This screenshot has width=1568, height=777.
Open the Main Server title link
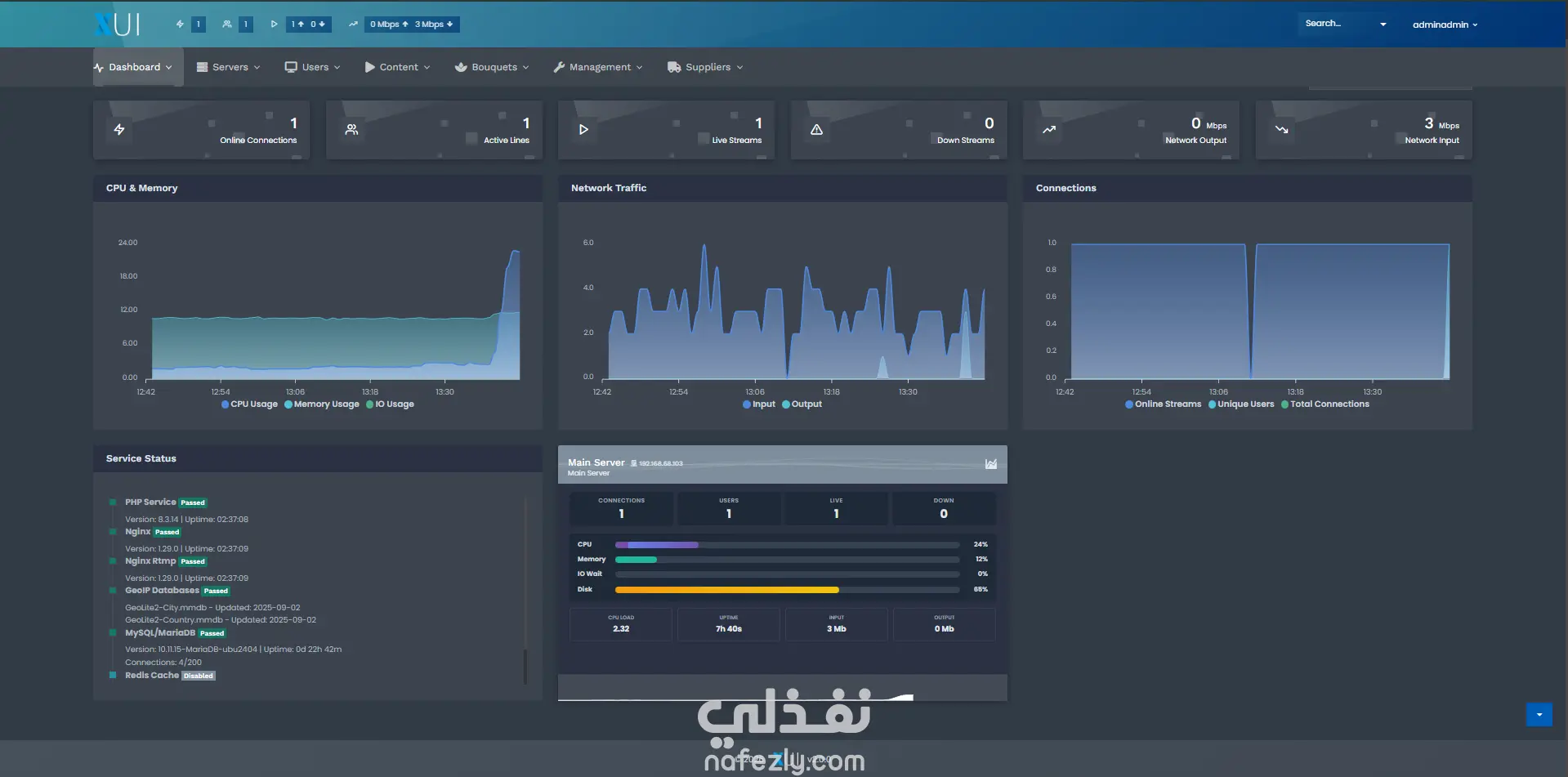tap(596, 462)
